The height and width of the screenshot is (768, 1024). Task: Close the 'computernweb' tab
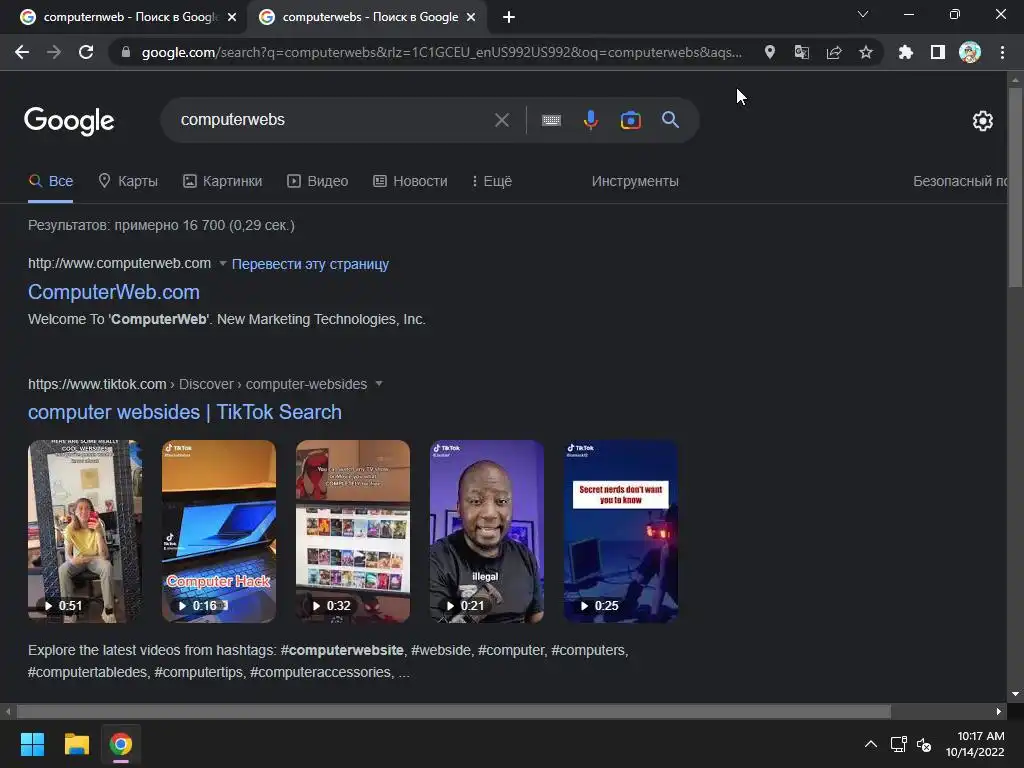(232, 18)
